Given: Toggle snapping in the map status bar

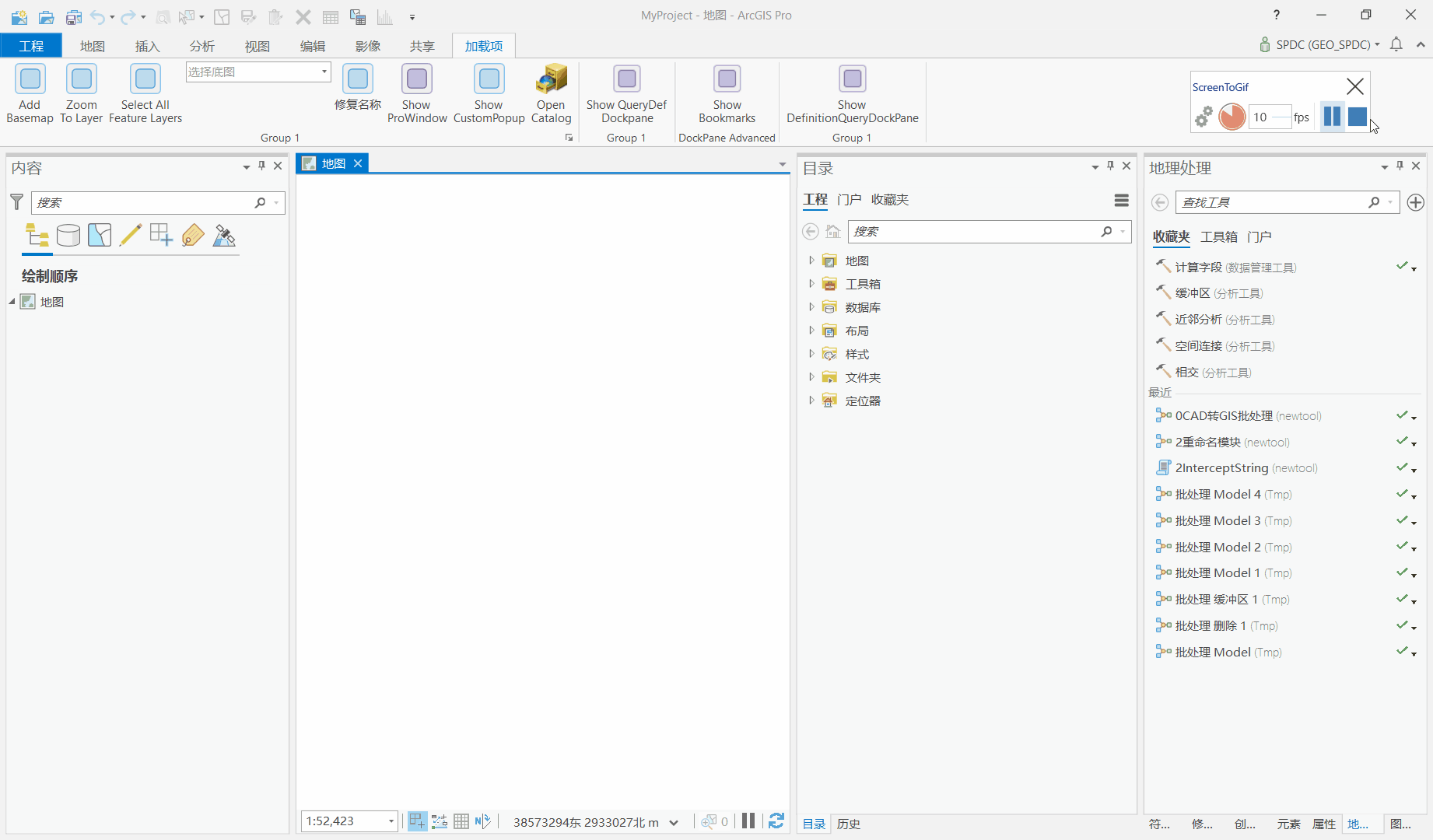Looking at the screenshot, I should [417, 821].
